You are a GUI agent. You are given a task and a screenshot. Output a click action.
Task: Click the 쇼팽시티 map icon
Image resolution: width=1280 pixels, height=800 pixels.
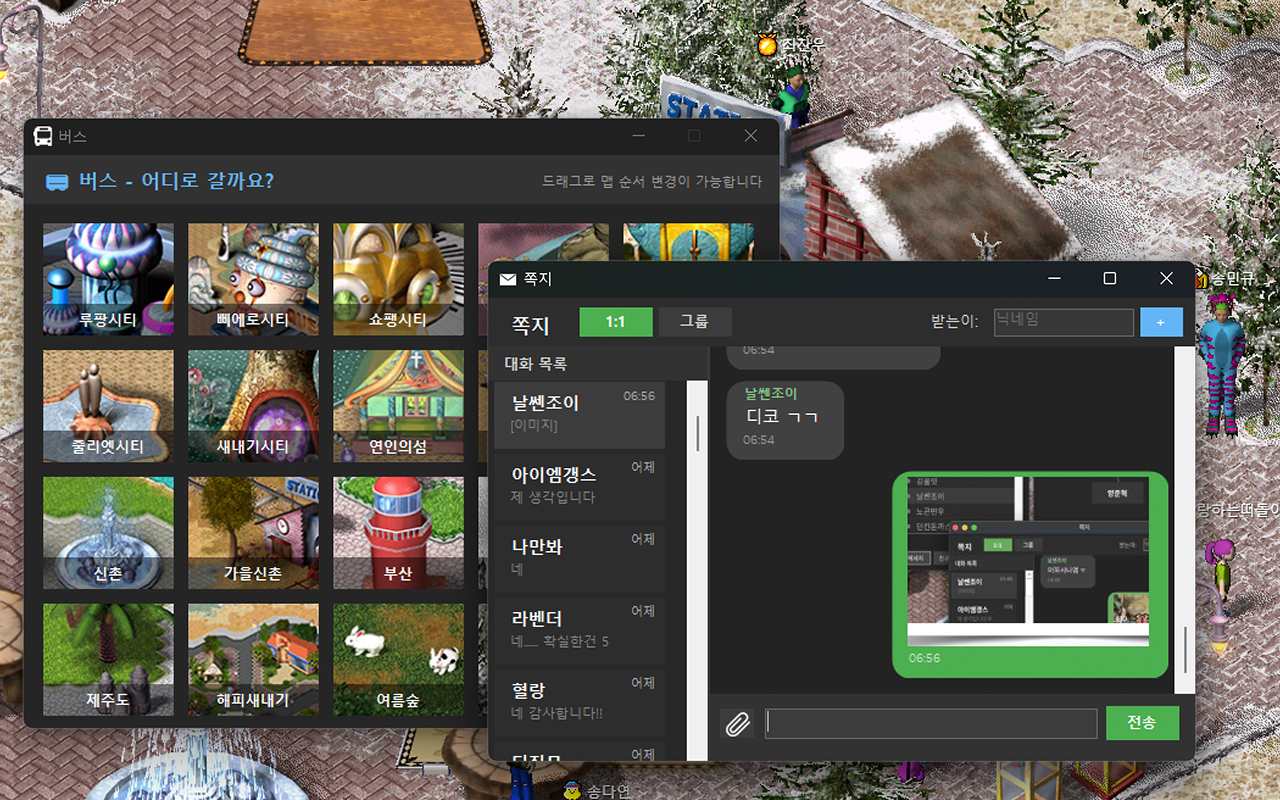point(398,279)
